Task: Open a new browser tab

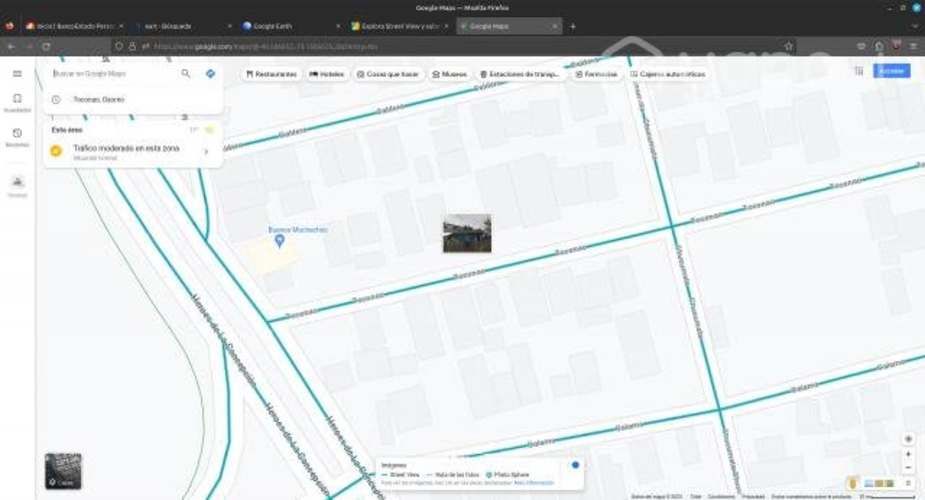Action: 572,27
